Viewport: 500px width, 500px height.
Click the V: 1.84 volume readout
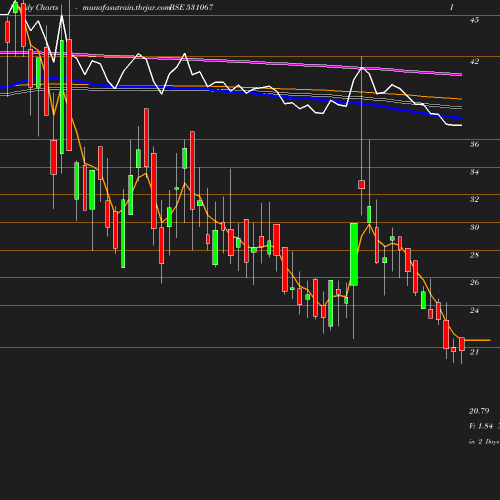(481, 426)
